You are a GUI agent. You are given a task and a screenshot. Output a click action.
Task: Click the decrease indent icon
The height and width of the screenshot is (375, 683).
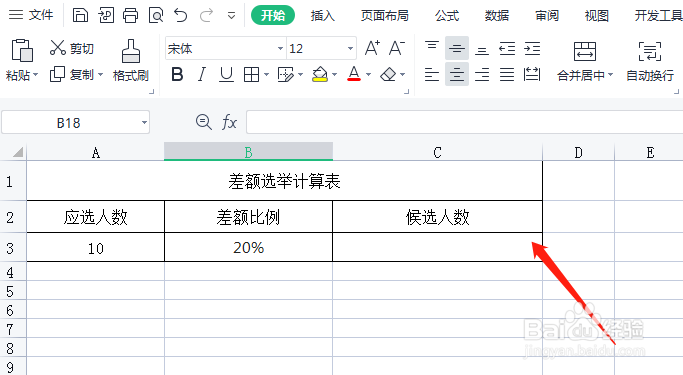point(507,48)
